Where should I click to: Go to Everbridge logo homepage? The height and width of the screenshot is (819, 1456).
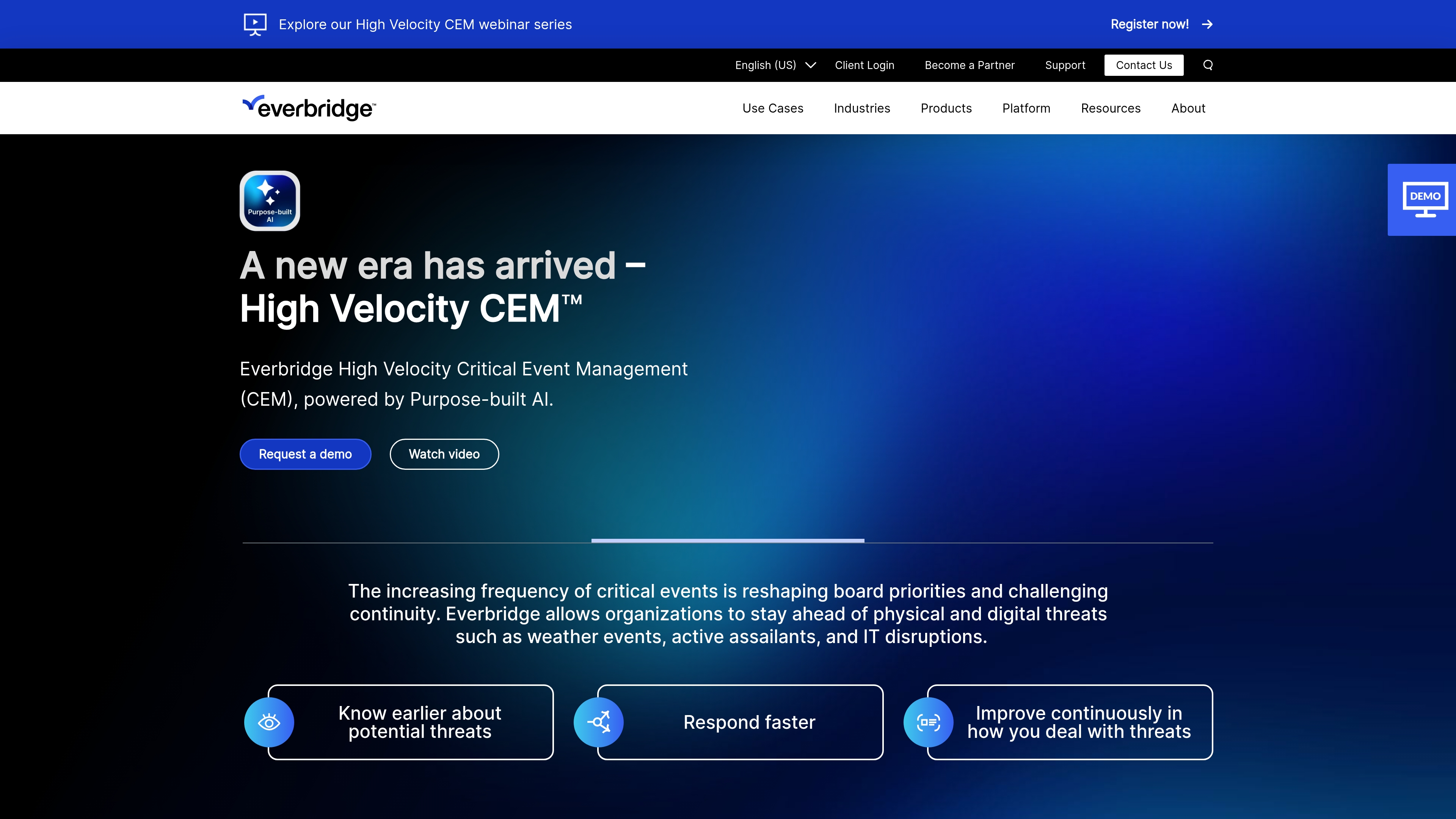309,107
